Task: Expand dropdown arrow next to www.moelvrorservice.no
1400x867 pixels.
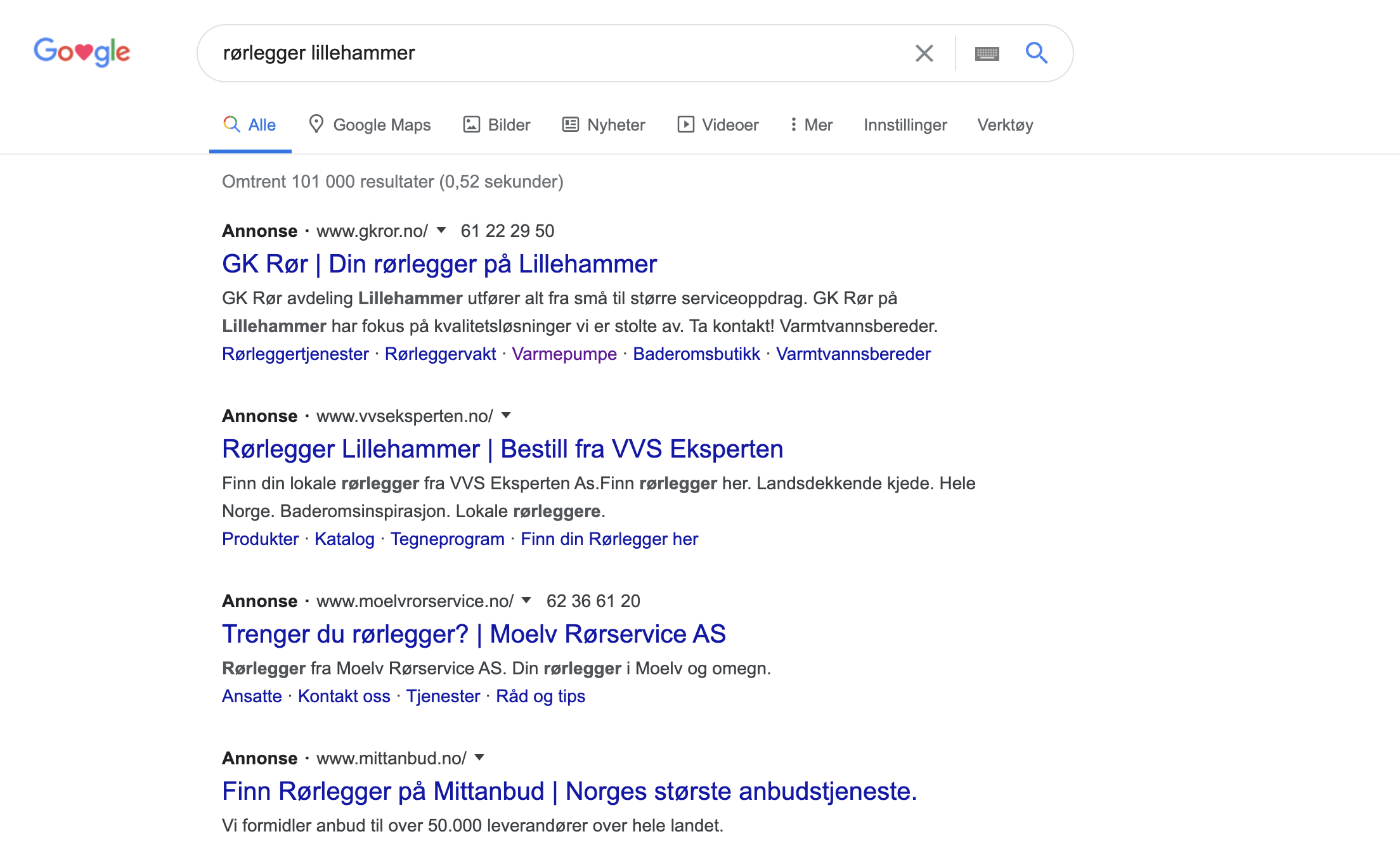Action: click(x=526, y=600)
